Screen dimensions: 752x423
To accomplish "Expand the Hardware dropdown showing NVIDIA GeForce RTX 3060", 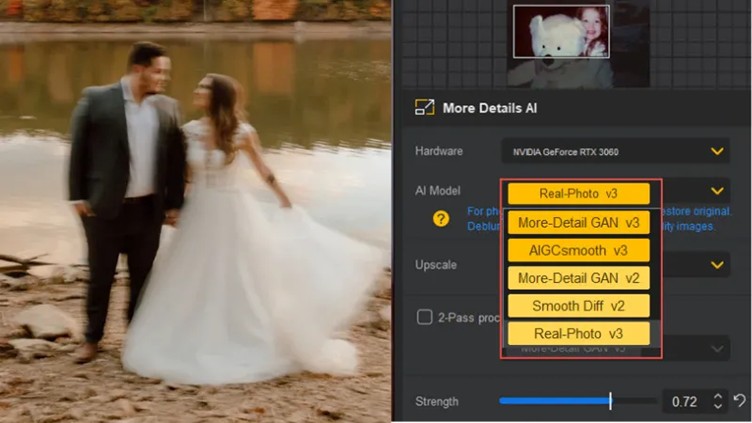I will (x=615, y=152).
